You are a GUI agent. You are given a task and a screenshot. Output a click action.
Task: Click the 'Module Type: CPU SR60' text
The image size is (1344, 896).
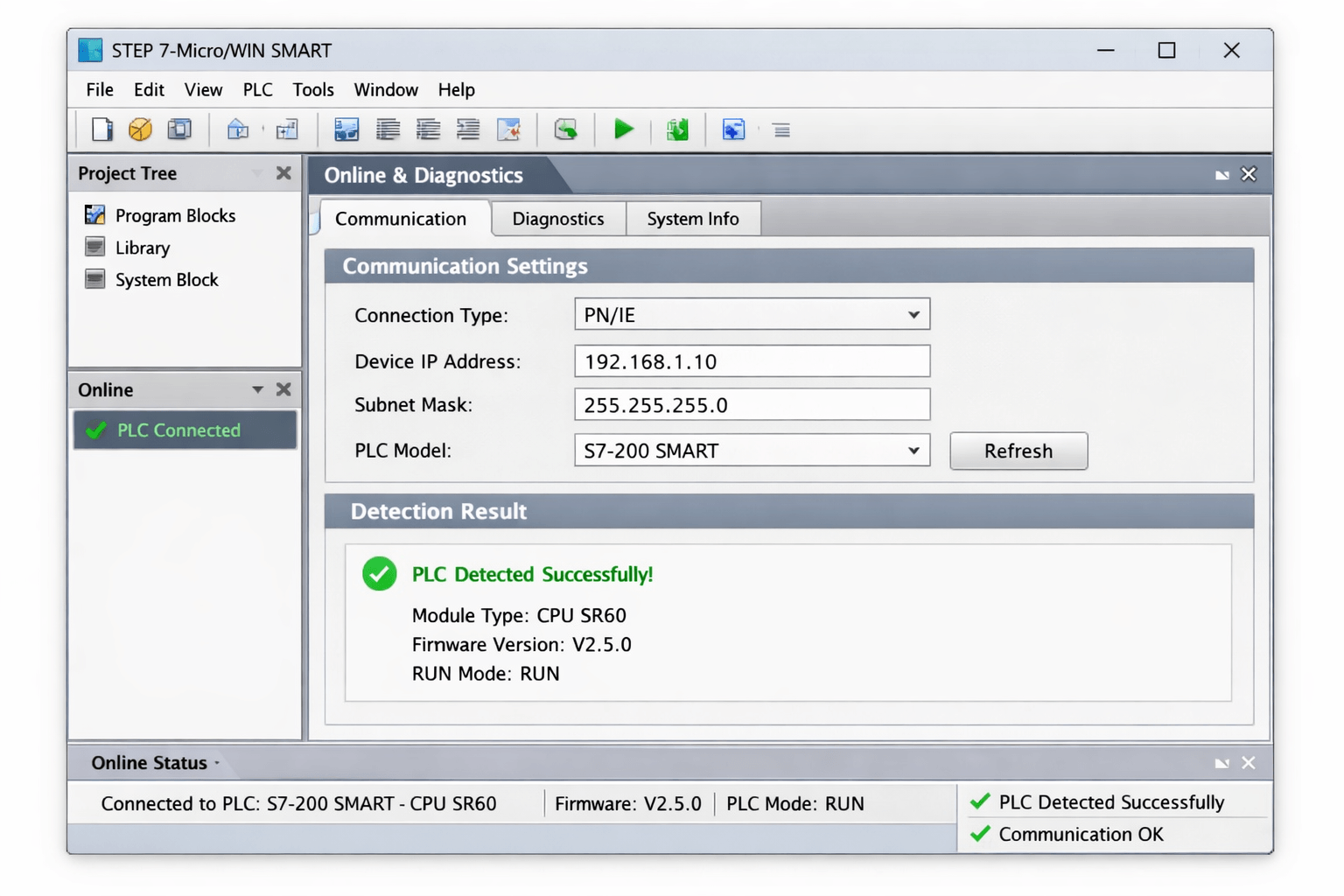[519, 615]
